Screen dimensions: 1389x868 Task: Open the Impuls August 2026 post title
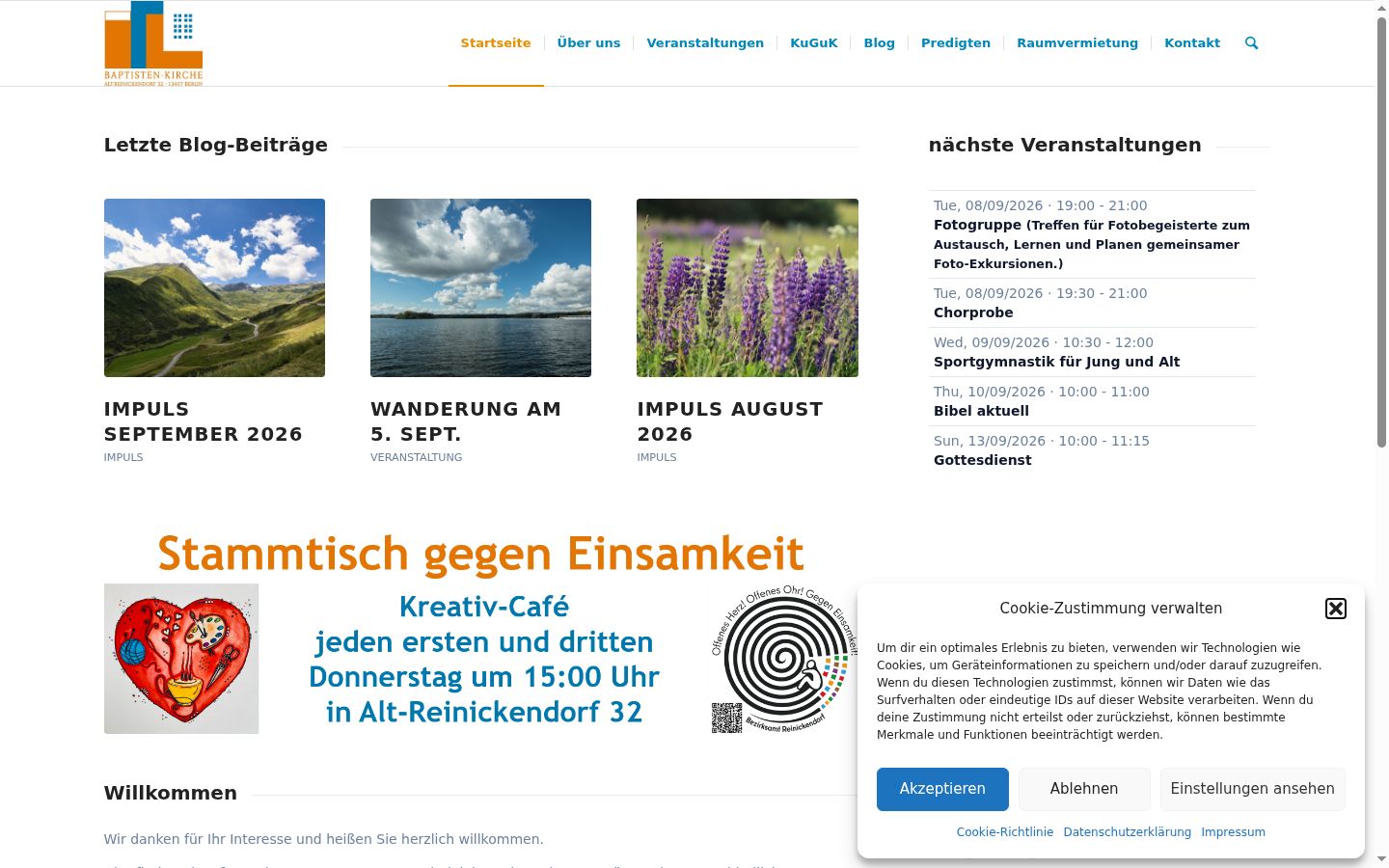730,421
